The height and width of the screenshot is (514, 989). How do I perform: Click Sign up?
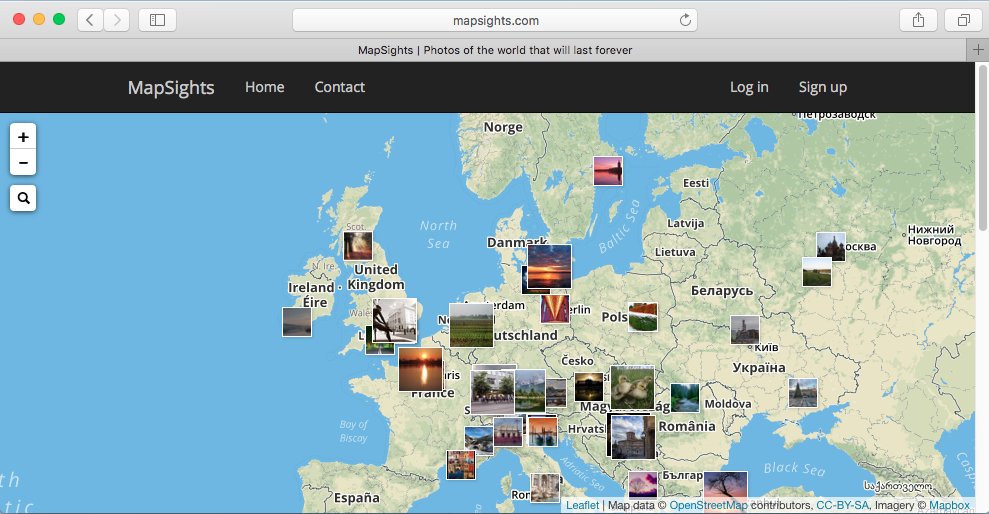click(x=822, y=87)
